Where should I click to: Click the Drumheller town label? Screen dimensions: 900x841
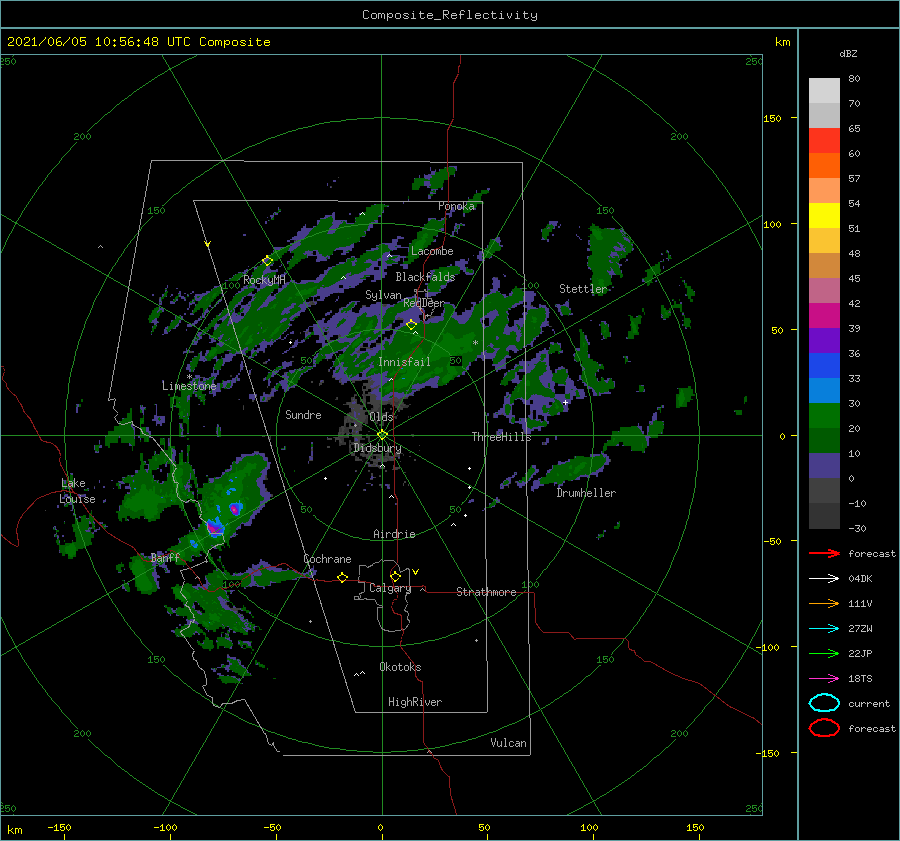(586, 493)
